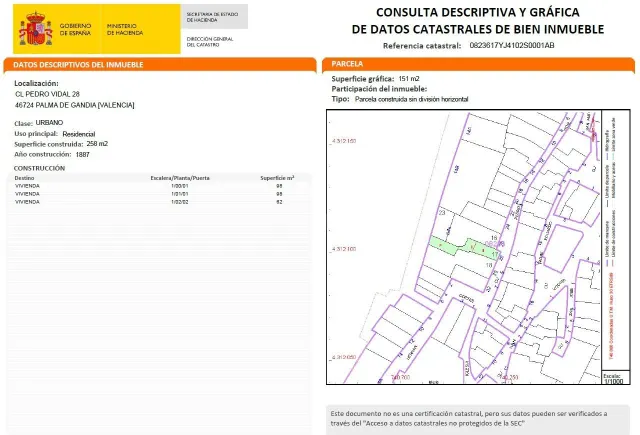
Task: Select the '1/01/01' table cell
Action: point(180,194)
